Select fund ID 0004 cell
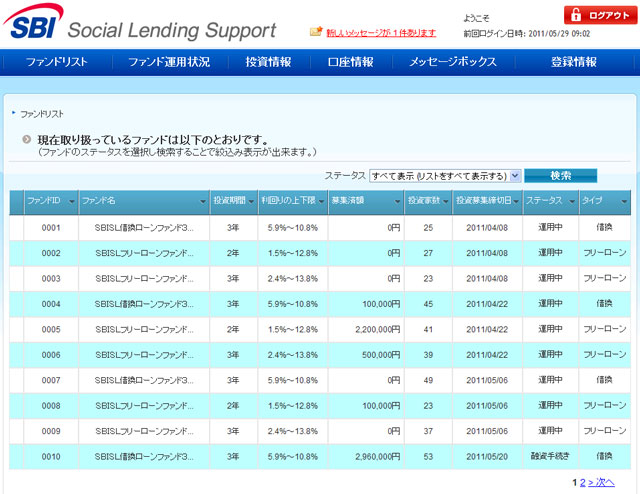This screenshot has width=640, height=494. click(x=51, y=304)
